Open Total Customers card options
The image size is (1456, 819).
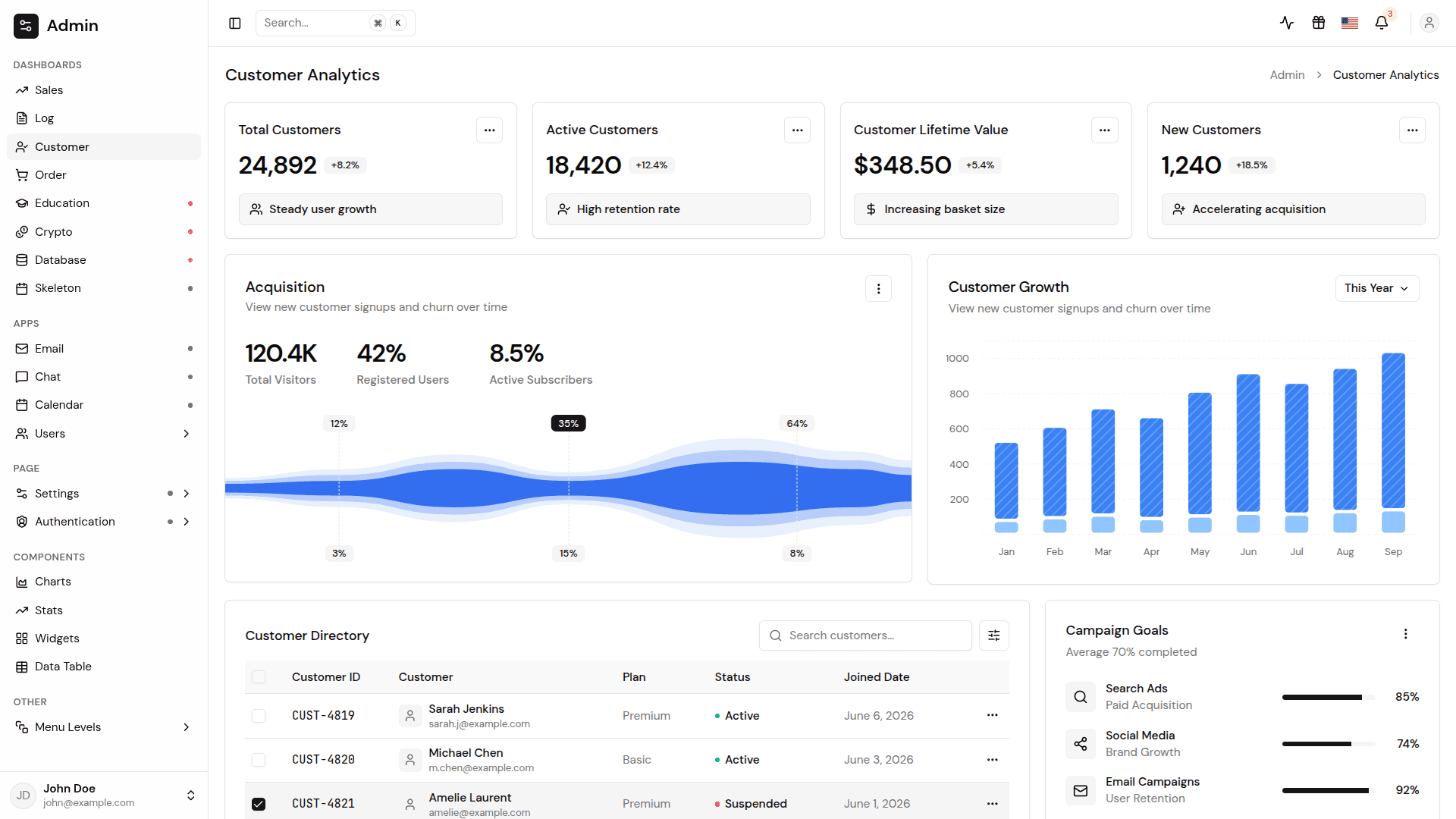[x=490, y=130]
